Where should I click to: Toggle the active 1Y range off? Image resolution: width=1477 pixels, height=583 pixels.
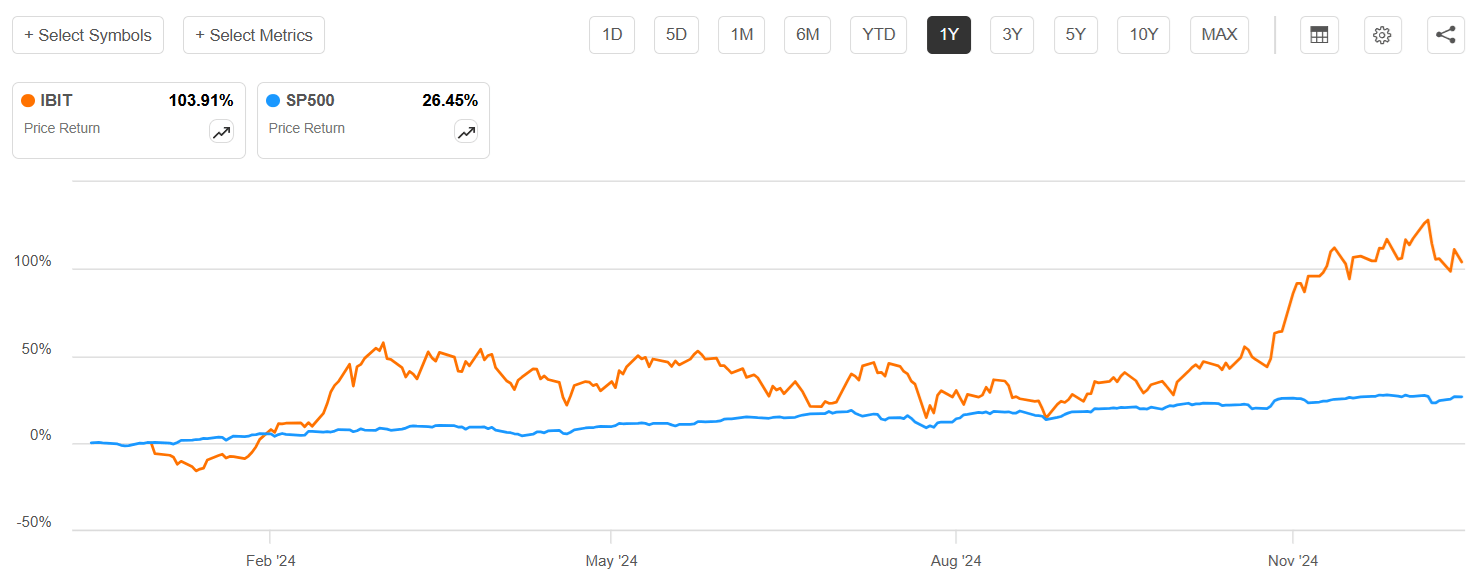(x=948, y=34)
